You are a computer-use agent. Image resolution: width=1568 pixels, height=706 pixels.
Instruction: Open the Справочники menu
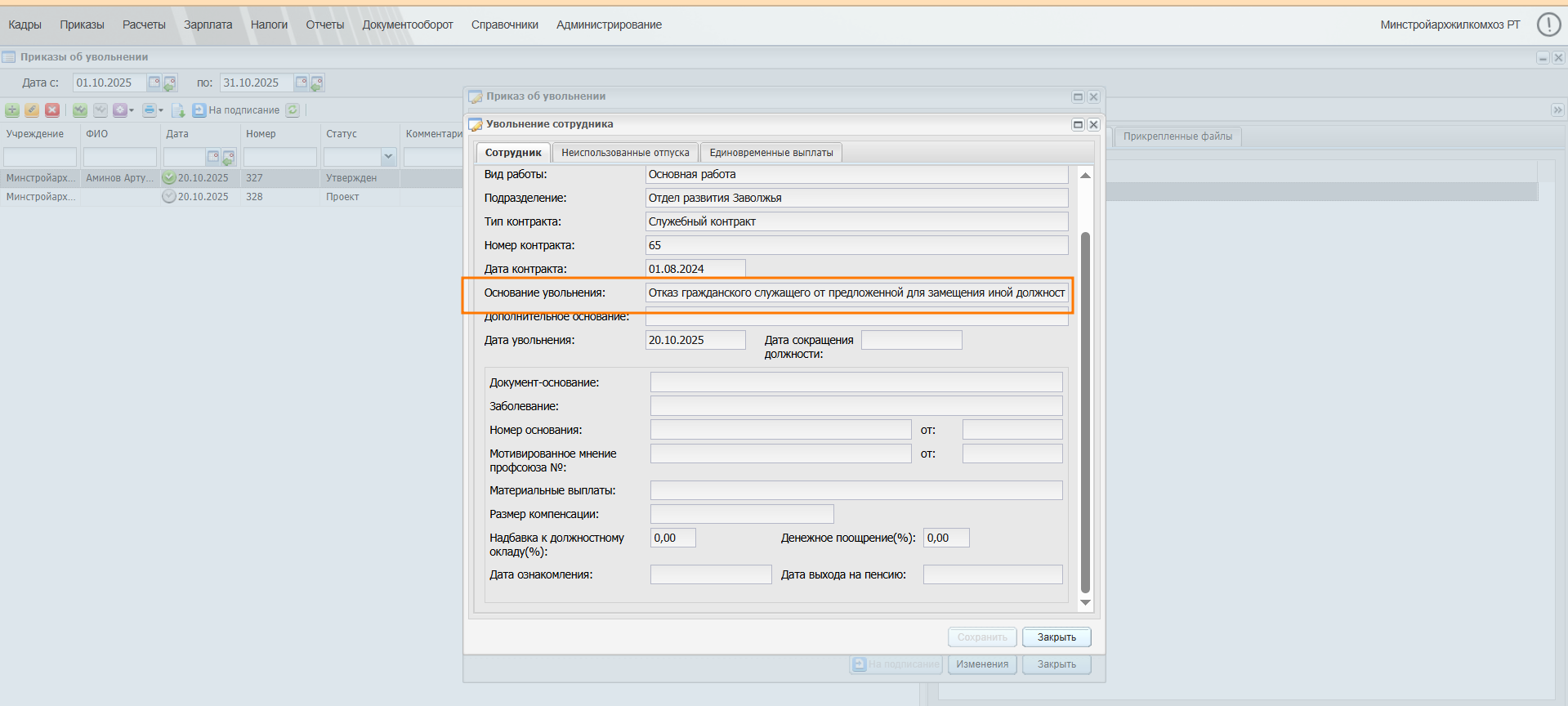point(505,25)
